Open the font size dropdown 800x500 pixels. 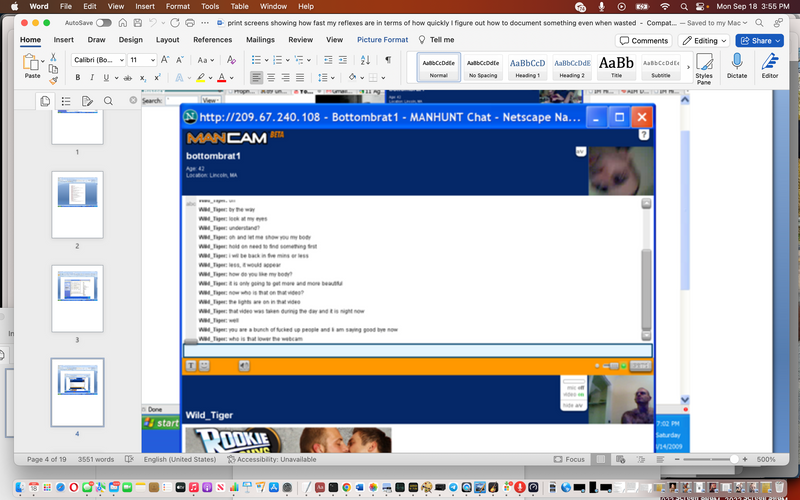click(x=153, y=60)
